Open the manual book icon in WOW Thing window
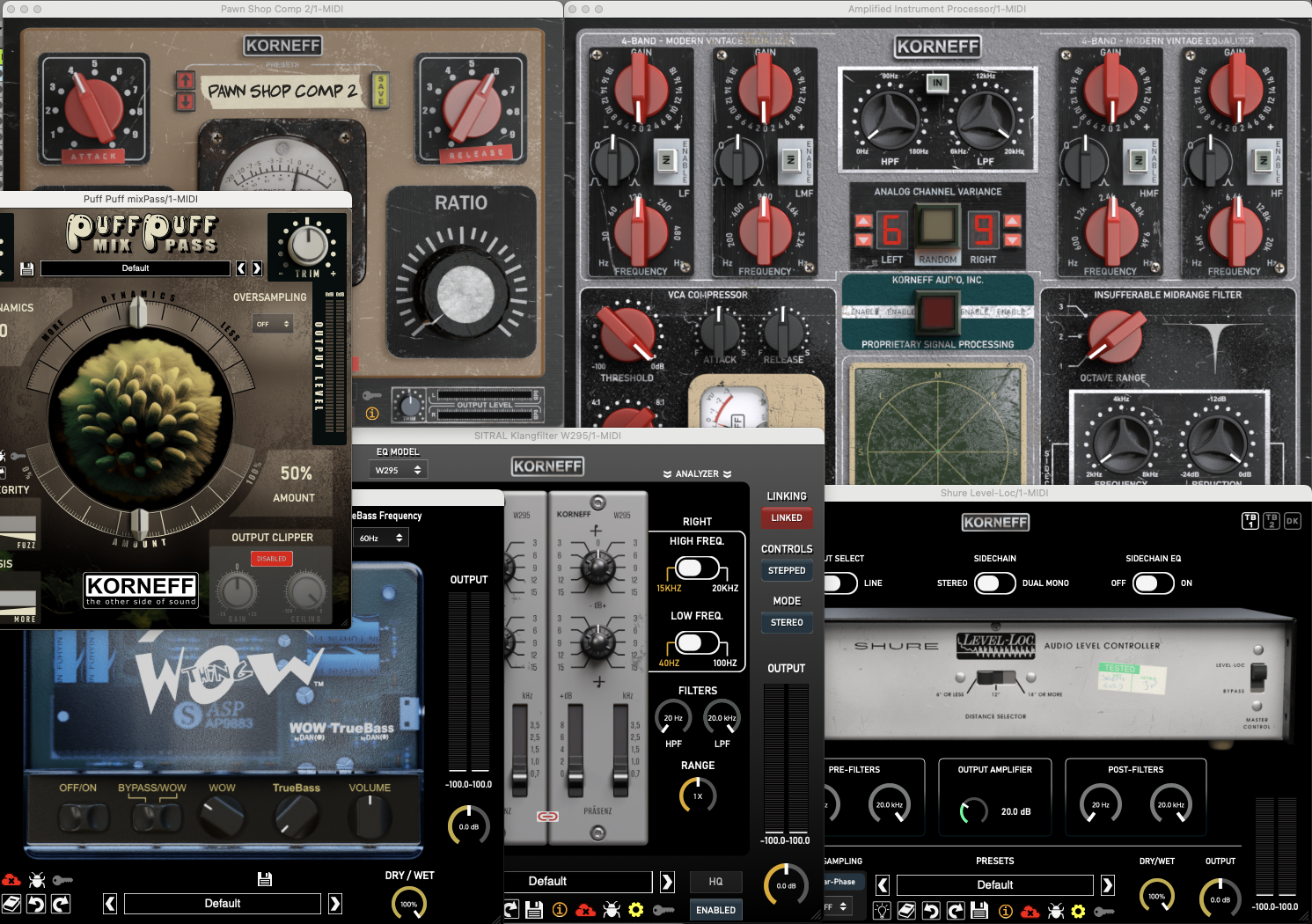The height and width of the screenshot is (924, 1312). tap(11, 904)
